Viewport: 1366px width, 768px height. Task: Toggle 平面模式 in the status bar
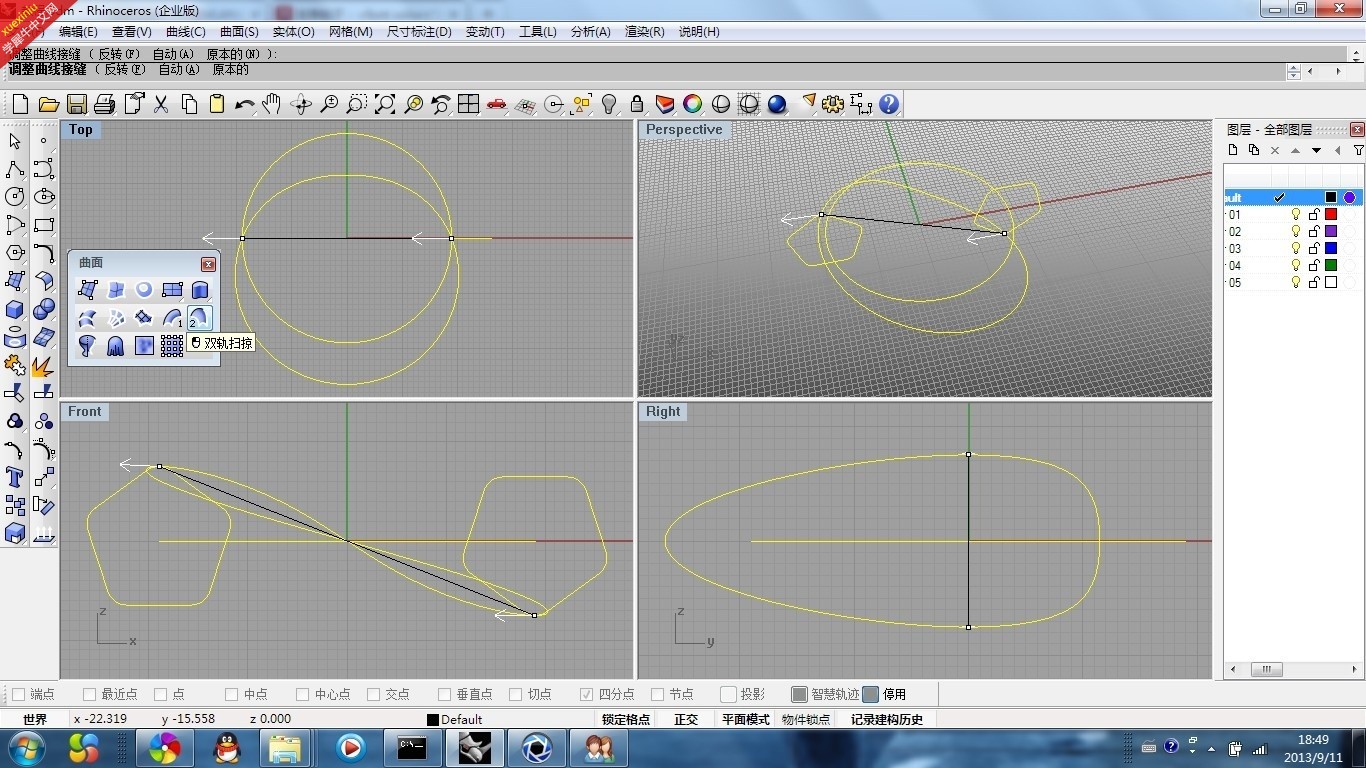coord(746,719)
